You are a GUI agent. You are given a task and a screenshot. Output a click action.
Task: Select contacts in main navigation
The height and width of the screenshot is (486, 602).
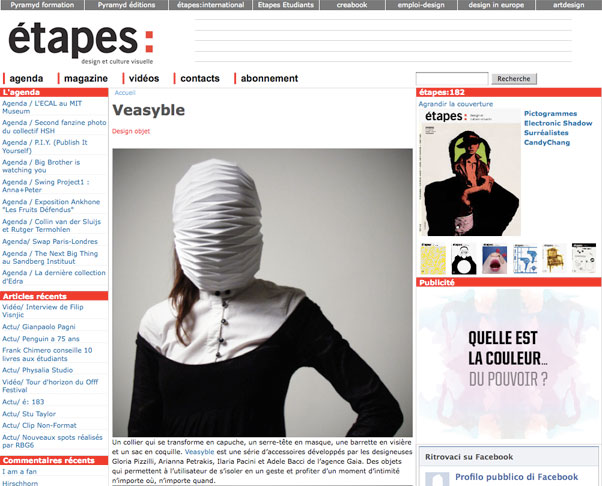[200, 78]
